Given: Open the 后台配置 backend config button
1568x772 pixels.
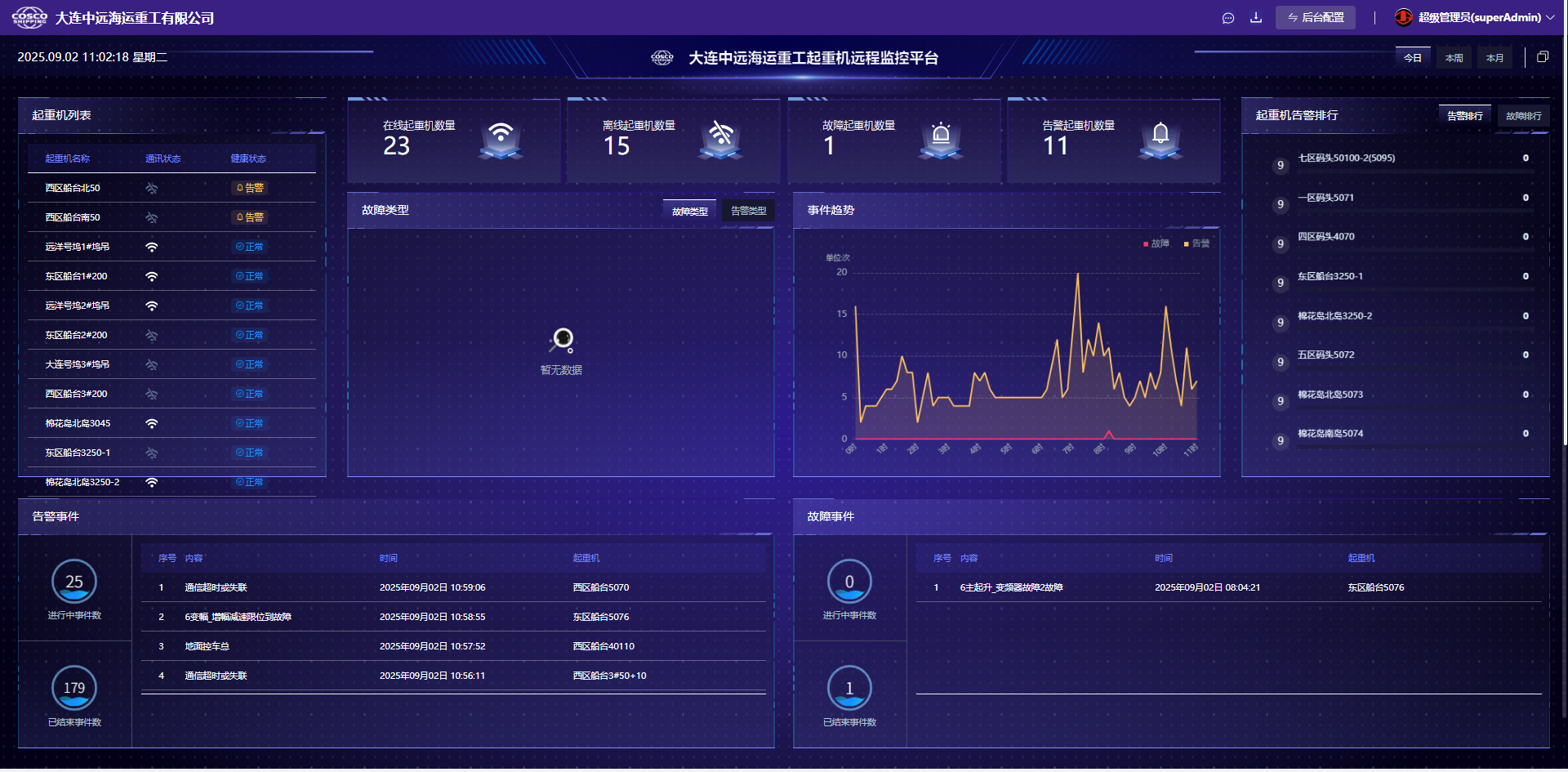Looking at the screenshot, I should pos(1315,17).
